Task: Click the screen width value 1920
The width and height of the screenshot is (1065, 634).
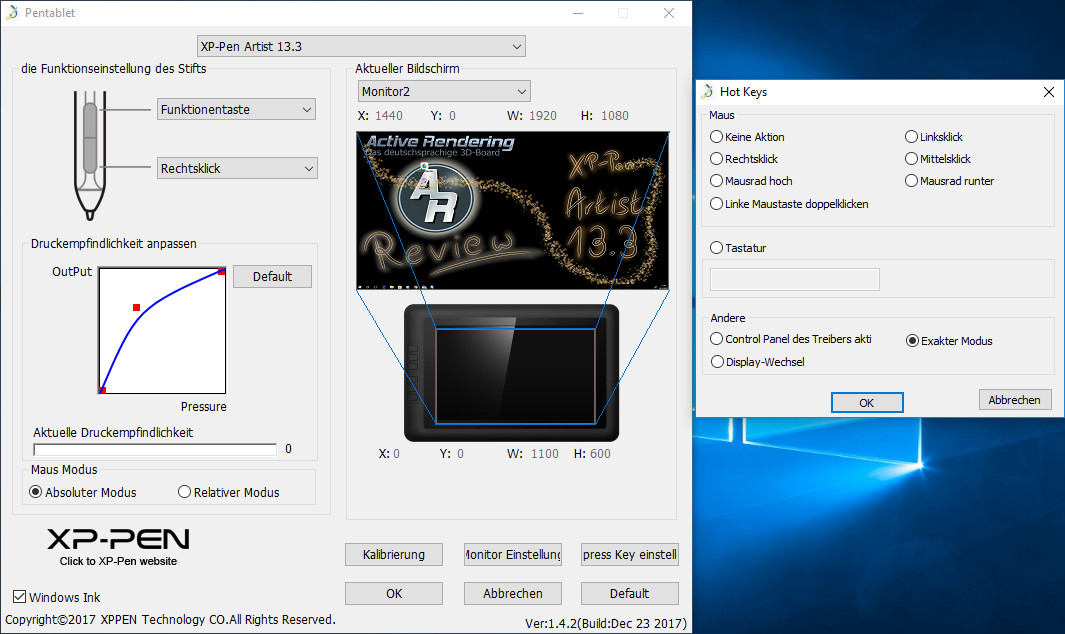Action: point(543,116)
